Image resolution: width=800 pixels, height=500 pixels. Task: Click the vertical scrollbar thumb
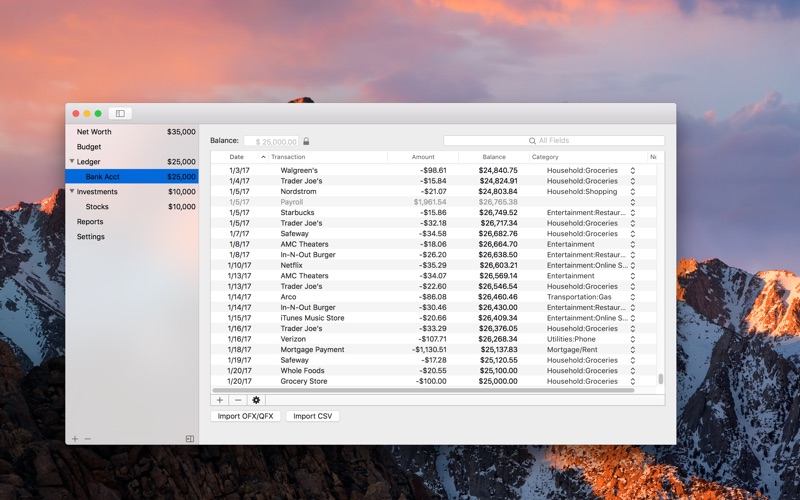661,379
